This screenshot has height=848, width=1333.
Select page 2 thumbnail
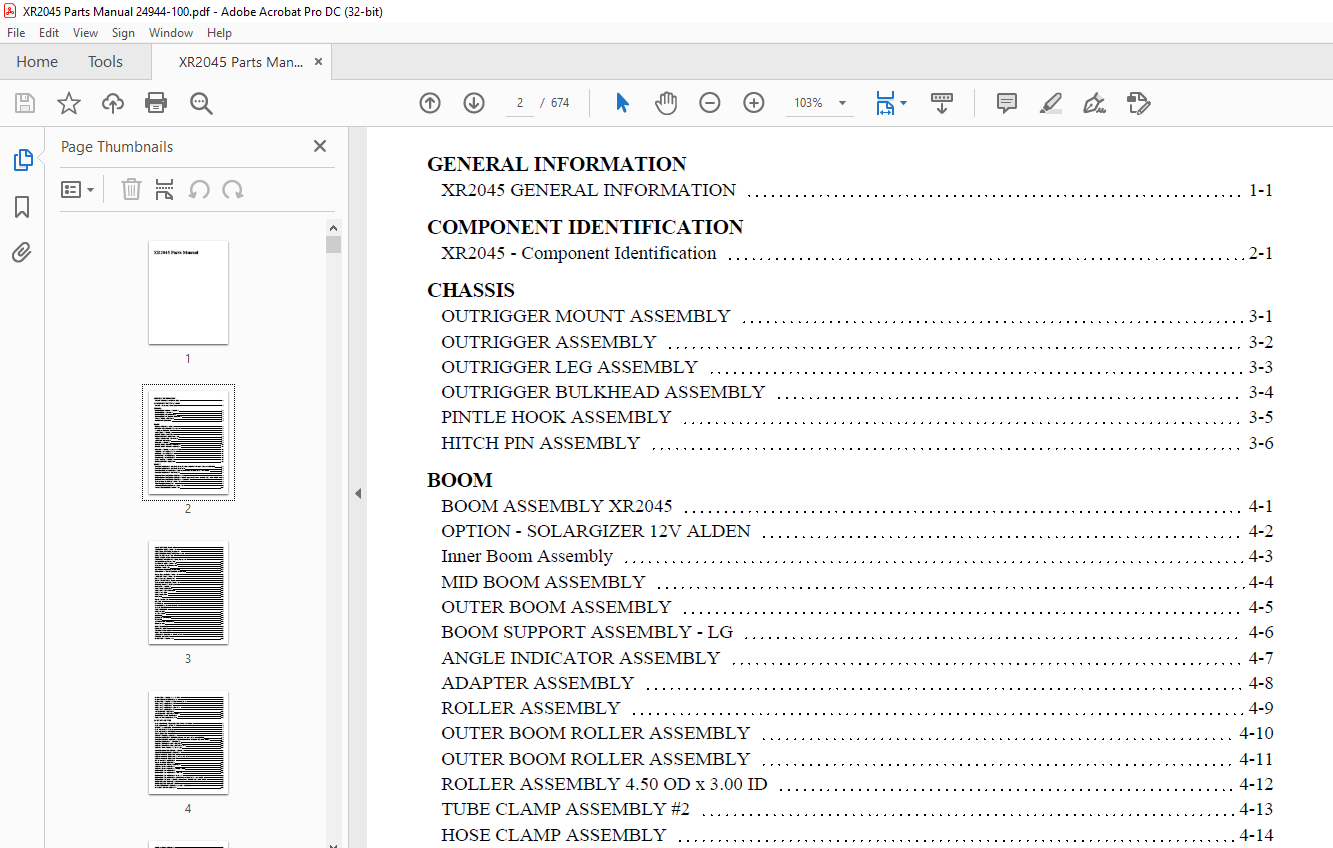pos(188,443)
